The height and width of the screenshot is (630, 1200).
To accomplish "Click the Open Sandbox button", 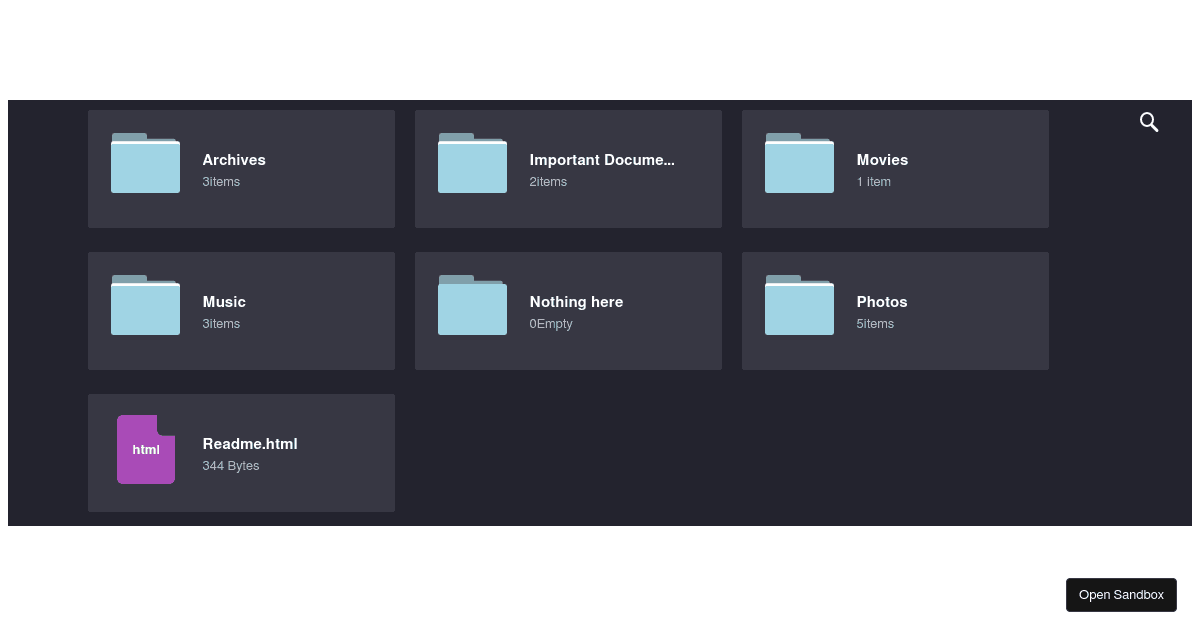I will pyautogui.click(x=1121, y=594).
